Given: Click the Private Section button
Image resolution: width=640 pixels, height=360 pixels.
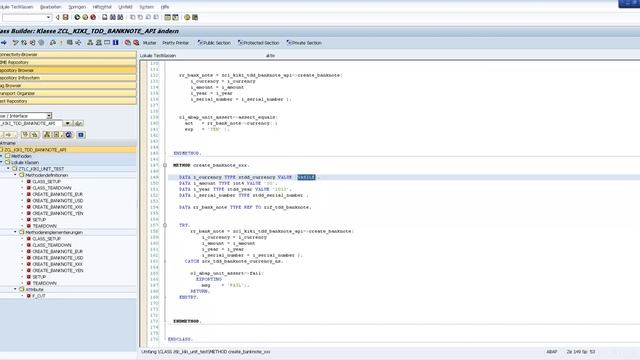Looking at the screenshot, I should tap(304, 42).
